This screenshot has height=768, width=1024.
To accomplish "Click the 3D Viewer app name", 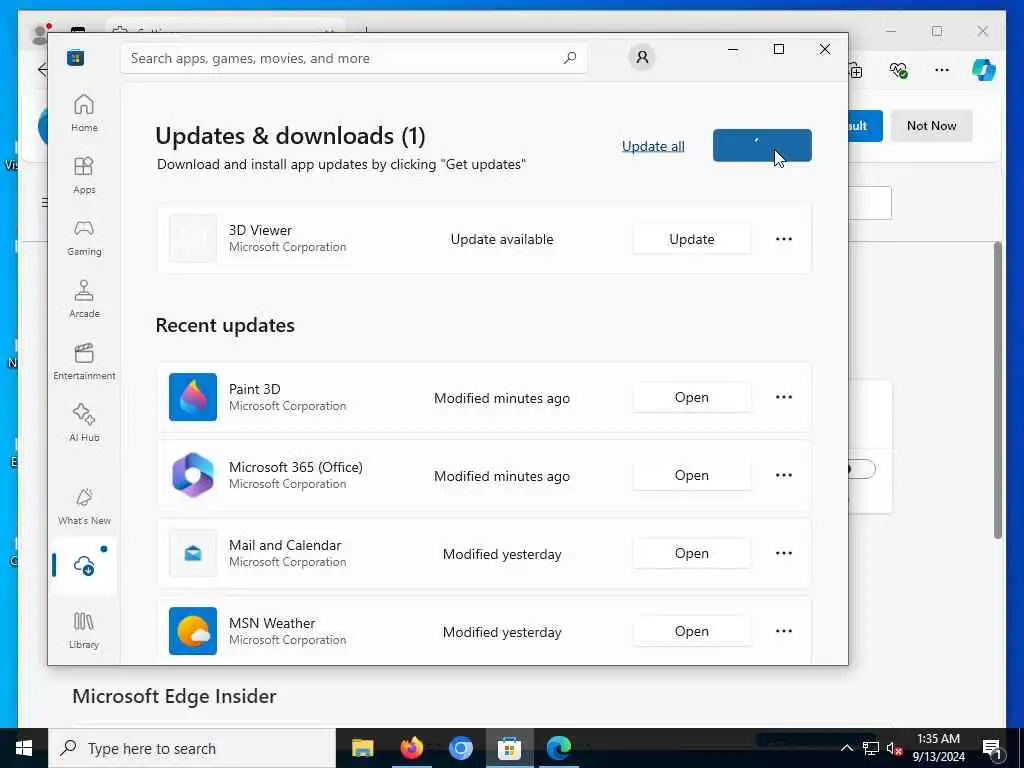I will [x=260, y=230].
